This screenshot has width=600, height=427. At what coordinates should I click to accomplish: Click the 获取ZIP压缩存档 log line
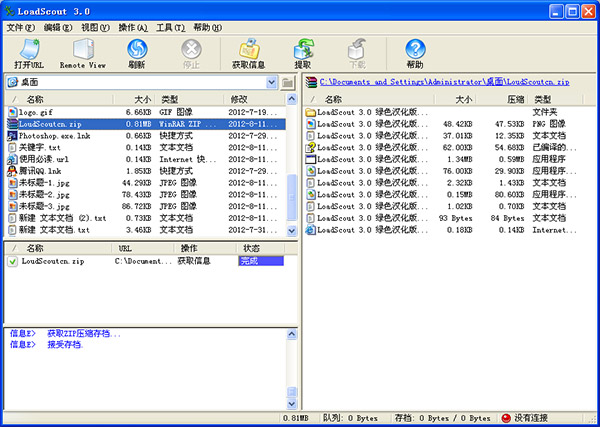(x=84, y=333)
